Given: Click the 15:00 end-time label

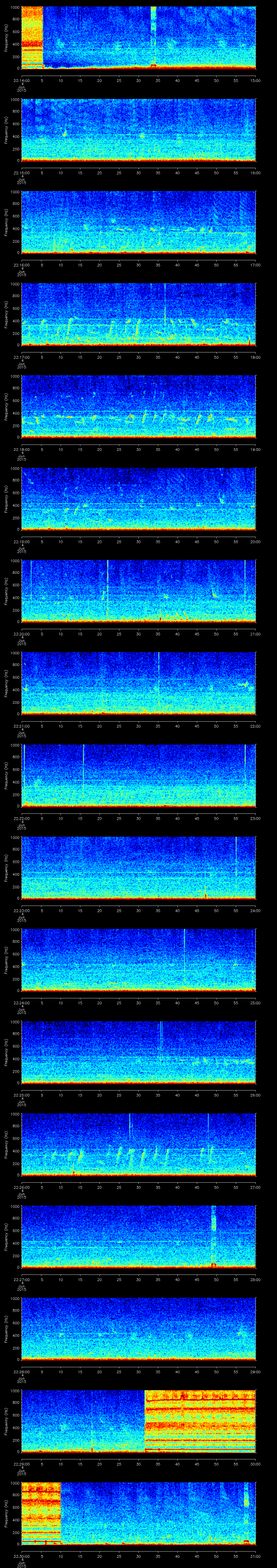Looking at the screenshot, I should tap(256, 80).
